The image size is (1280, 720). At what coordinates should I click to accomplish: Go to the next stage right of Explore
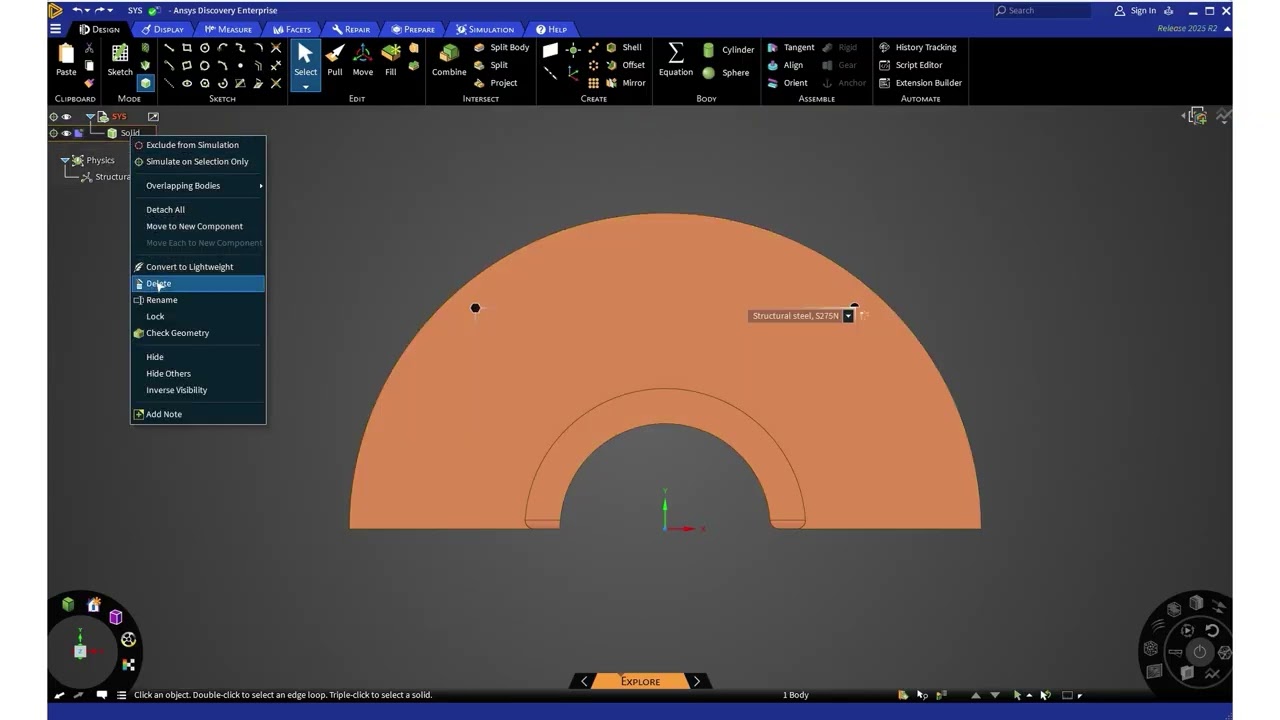tap(696, 681)
